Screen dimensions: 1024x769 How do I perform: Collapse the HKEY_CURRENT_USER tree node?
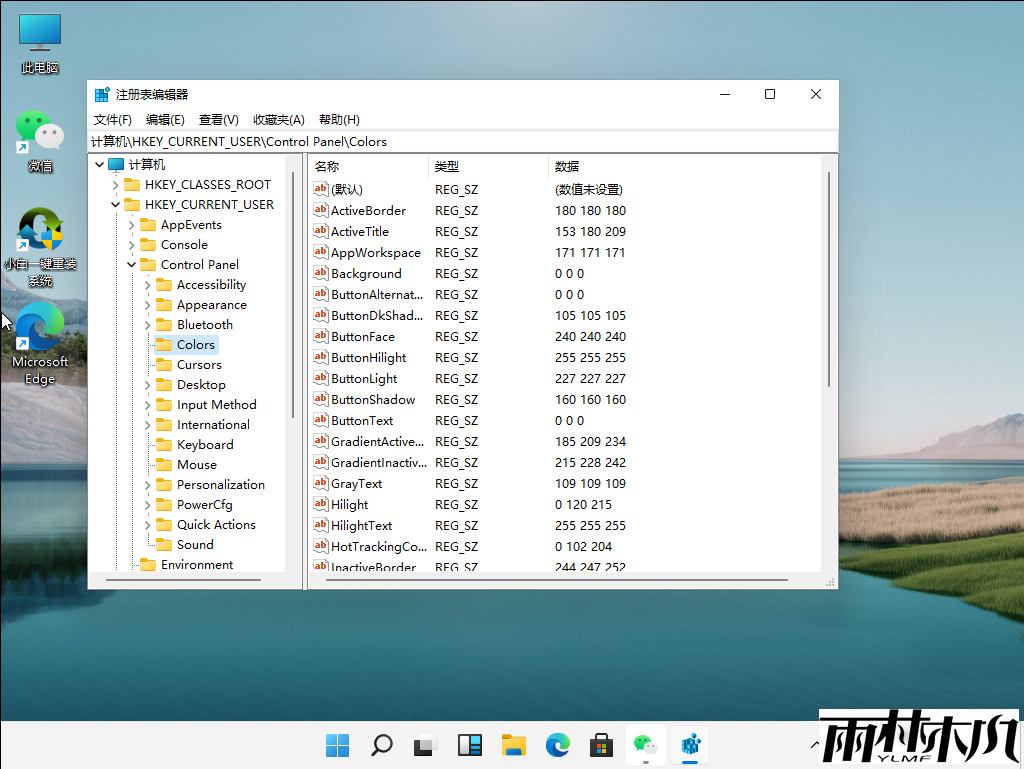coord(116,205)
